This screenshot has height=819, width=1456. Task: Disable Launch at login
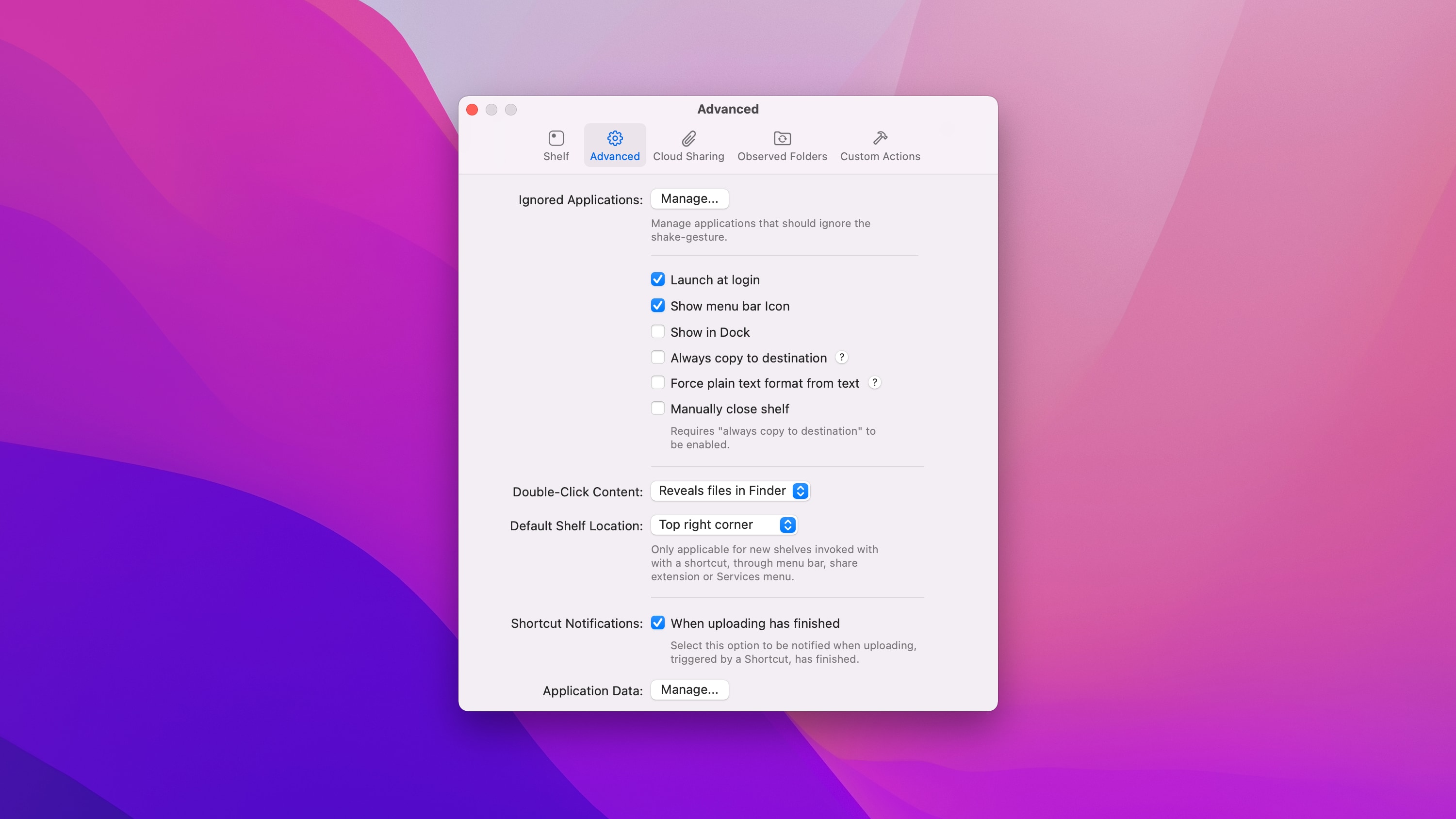coord(658,279)
